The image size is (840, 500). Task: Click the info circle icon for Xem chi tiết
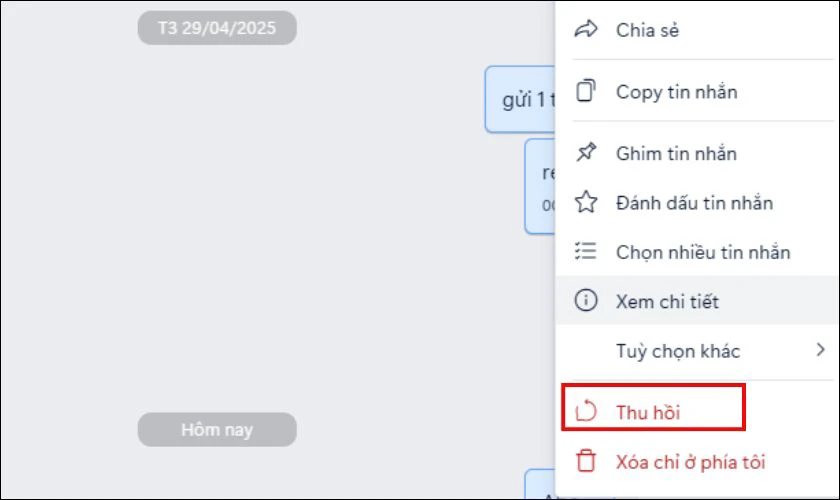(x=586, y=301)
